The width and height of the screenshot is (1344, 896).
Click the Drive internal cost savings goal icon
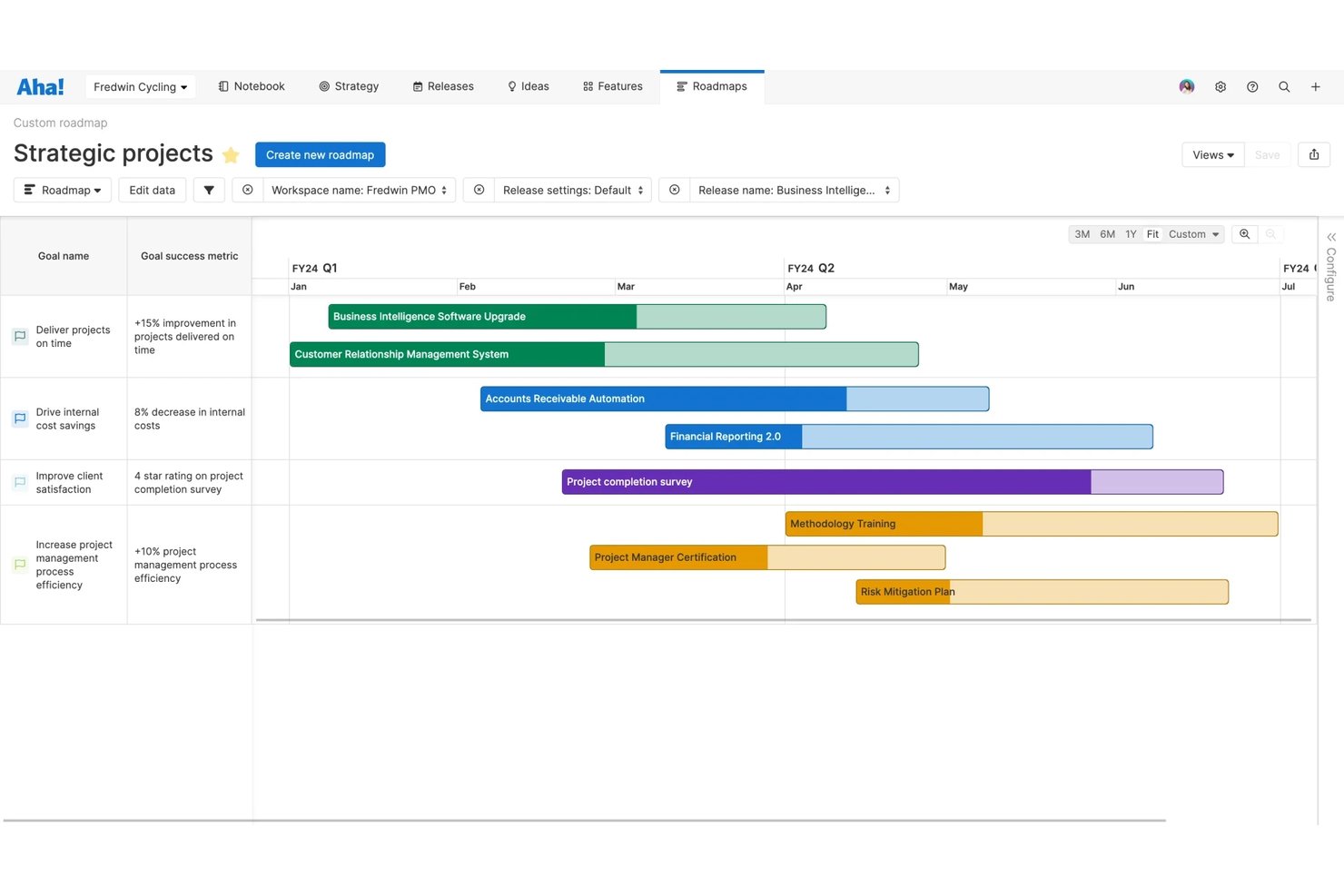[x=20, y=418]
